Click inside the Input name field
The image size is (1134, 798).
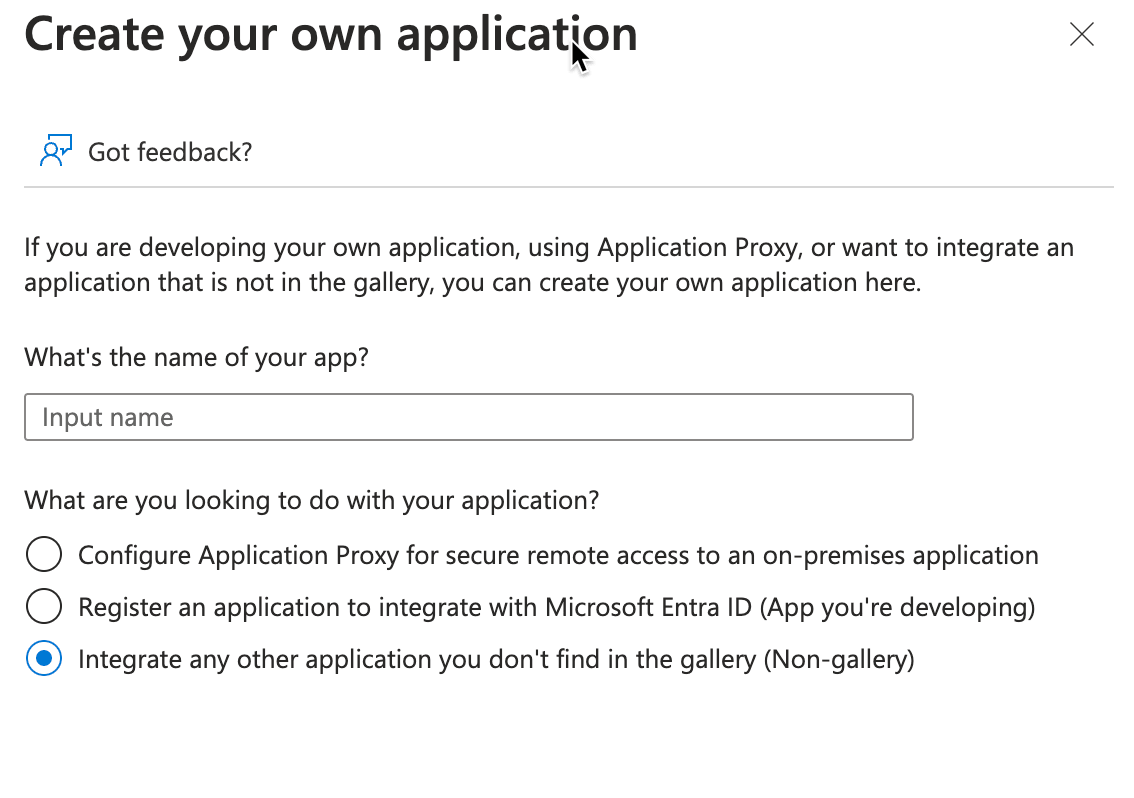468,417
